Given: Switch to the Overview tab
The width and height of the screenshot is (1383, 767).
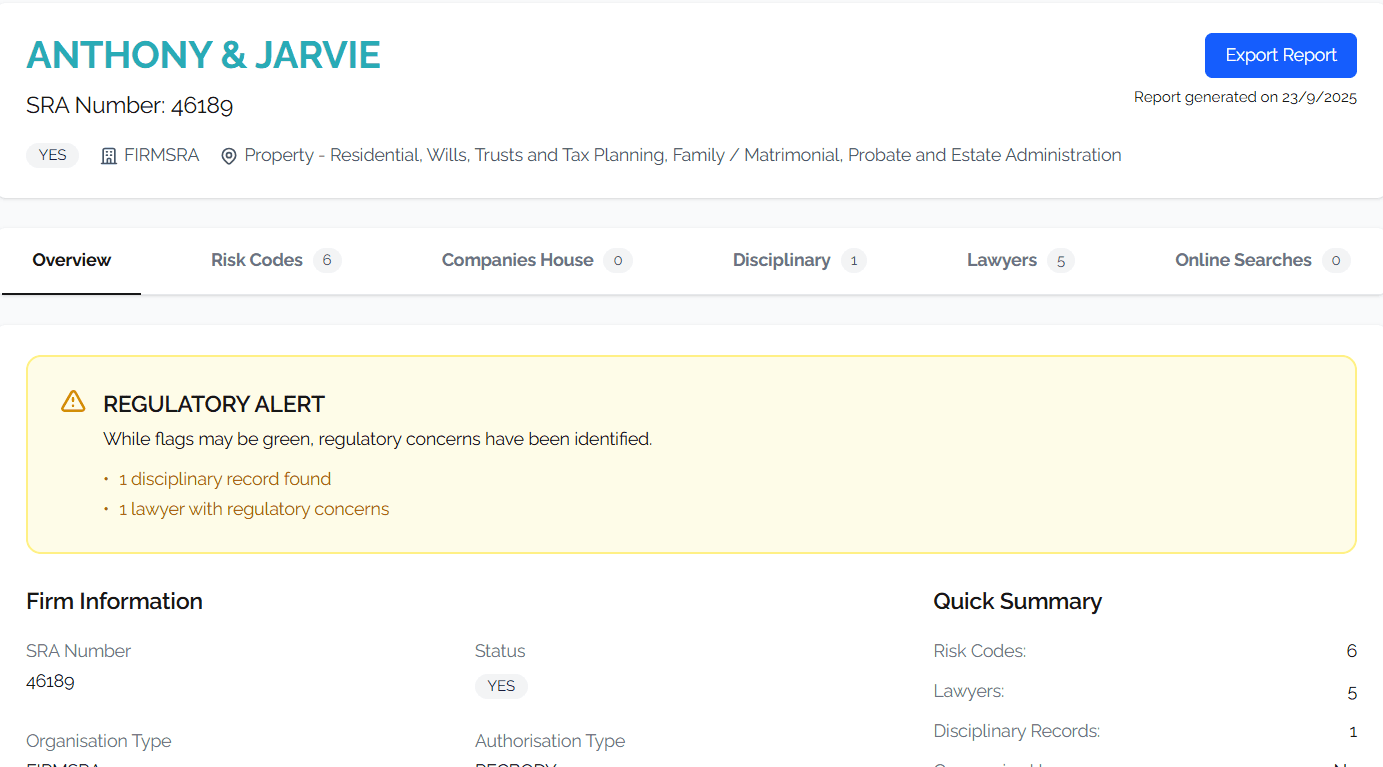Looking at the screenshot, I should pos(72,260).
